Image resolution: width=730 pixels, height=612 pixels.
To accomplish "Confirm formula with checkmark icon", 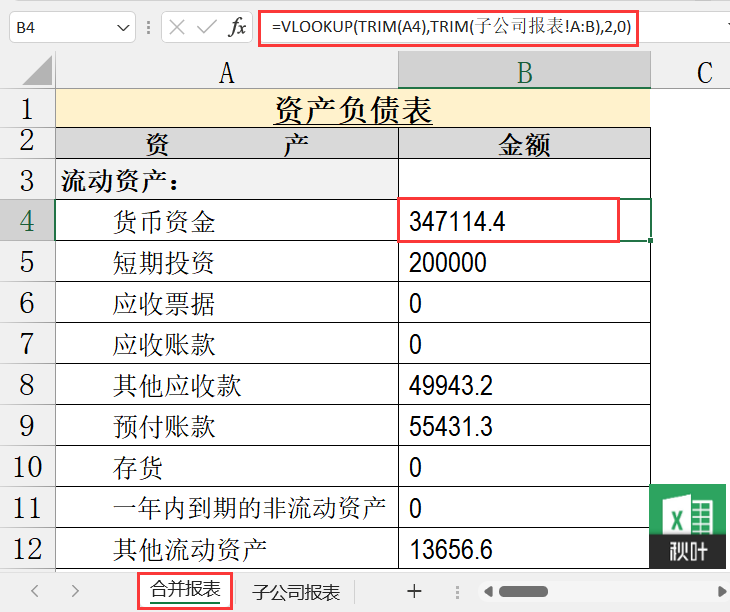I will pyautogui.click(x=207, y=27).
